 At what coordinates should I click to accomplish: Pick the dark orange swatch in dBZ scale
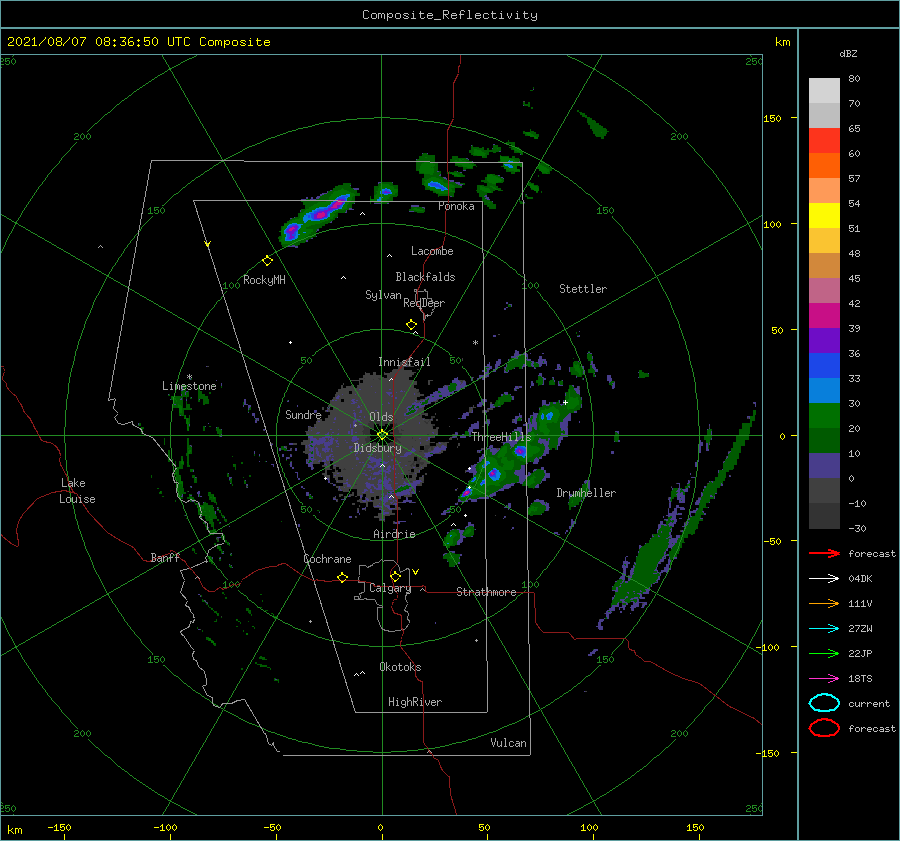click(x=824, y=166)
